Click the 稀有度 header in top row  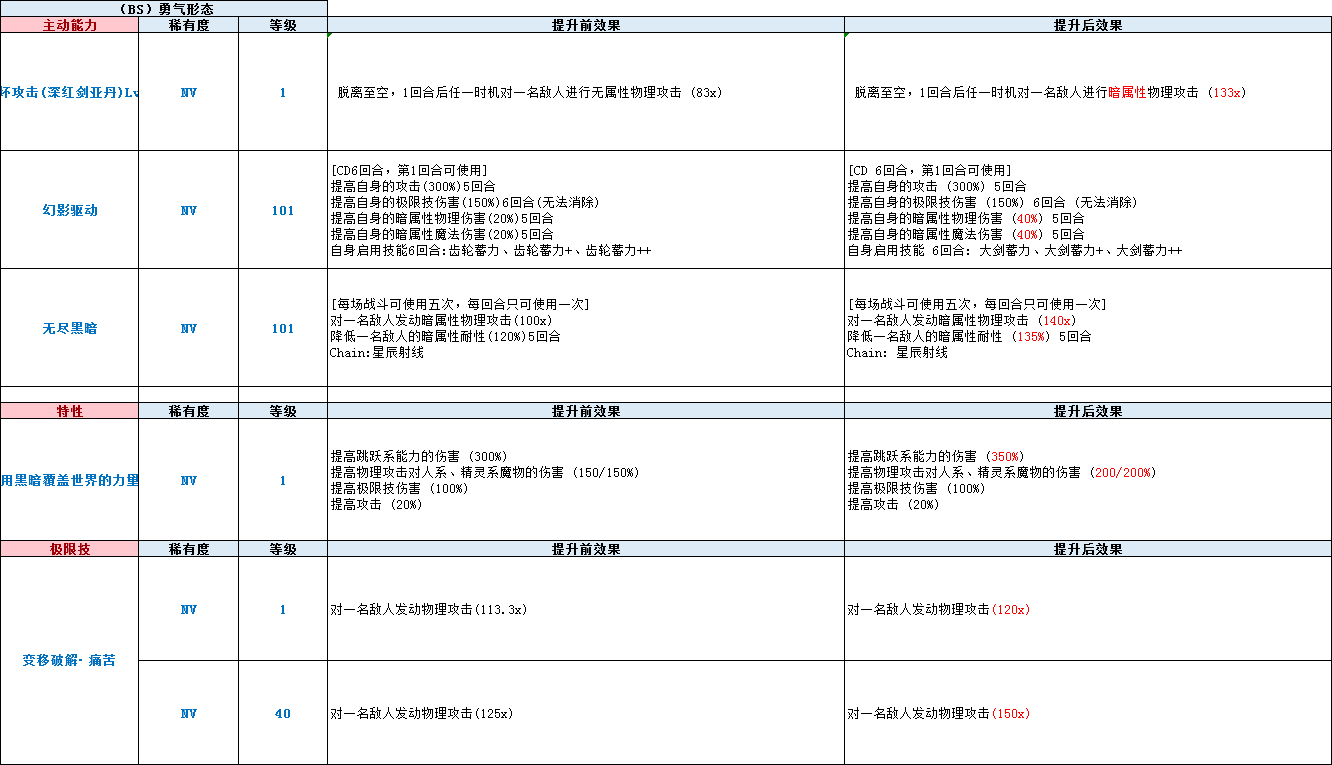pyautogui.click(x=189, y=25)
